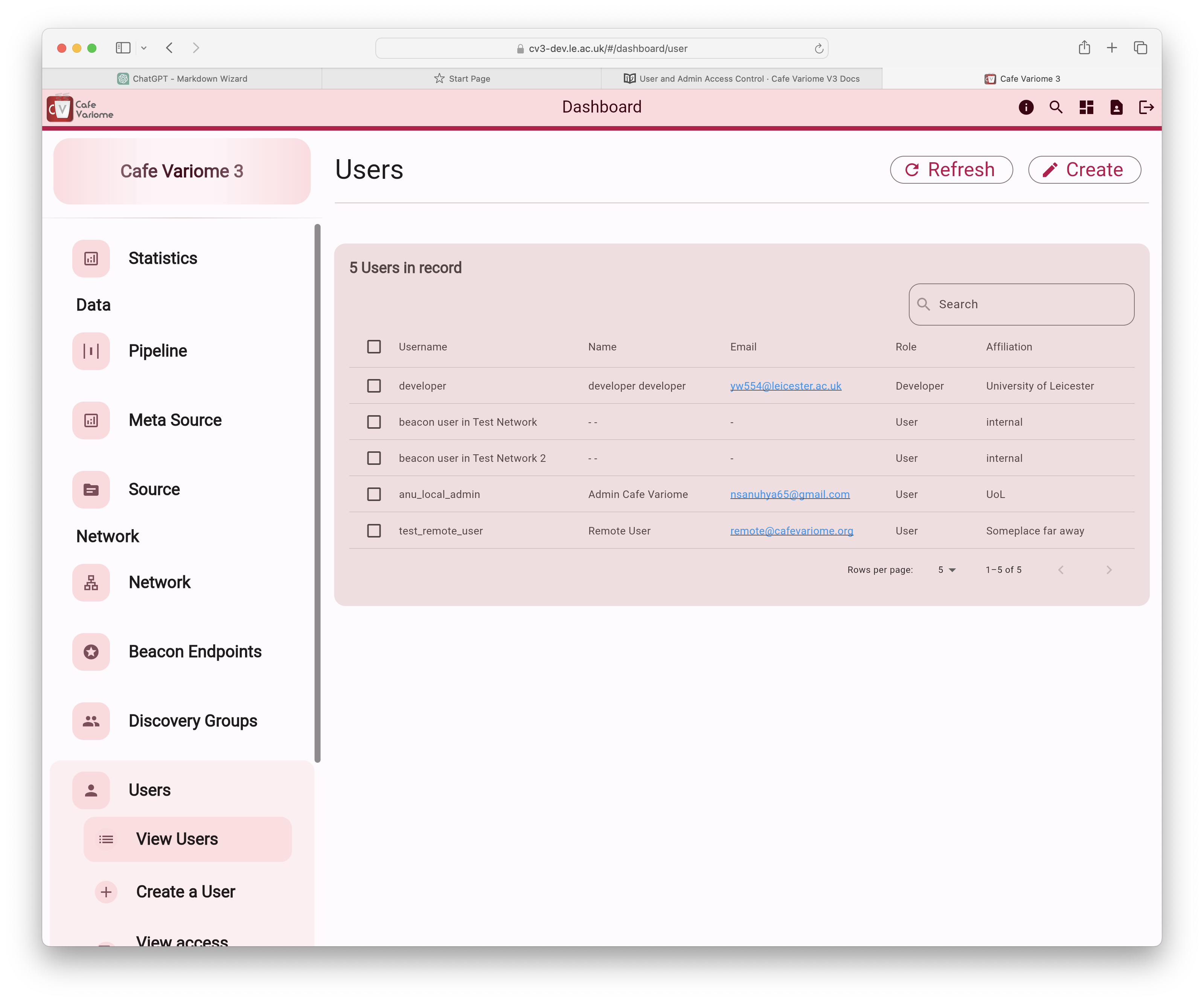Click the plus icon beside Create a User
The image size is (1204, 1002).
[106, 892]
